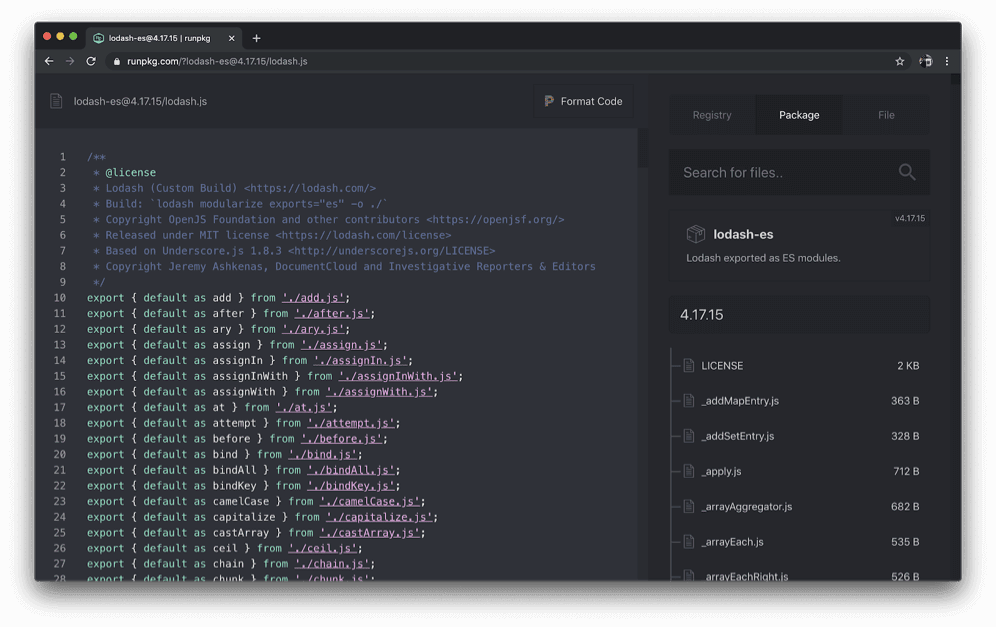The width and height of the screenshot is (996, 627).
Task: Click the file icon next to _addSetEntry.js
Action: (x=689, y=436)
